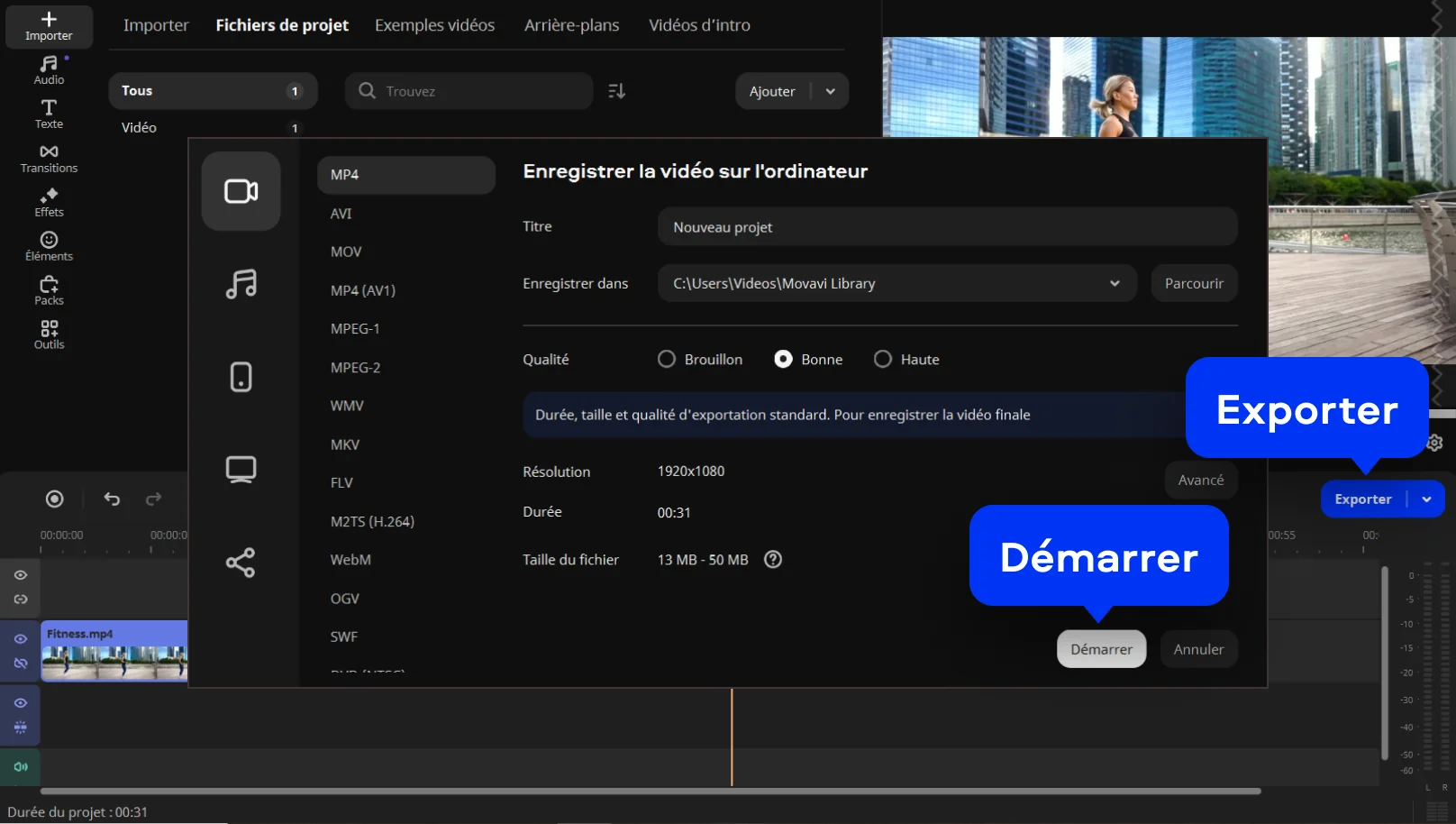Open the Exporter button dropdown arrow
The height and width of the screenshot is (824, 1456).
(1426, 499)
